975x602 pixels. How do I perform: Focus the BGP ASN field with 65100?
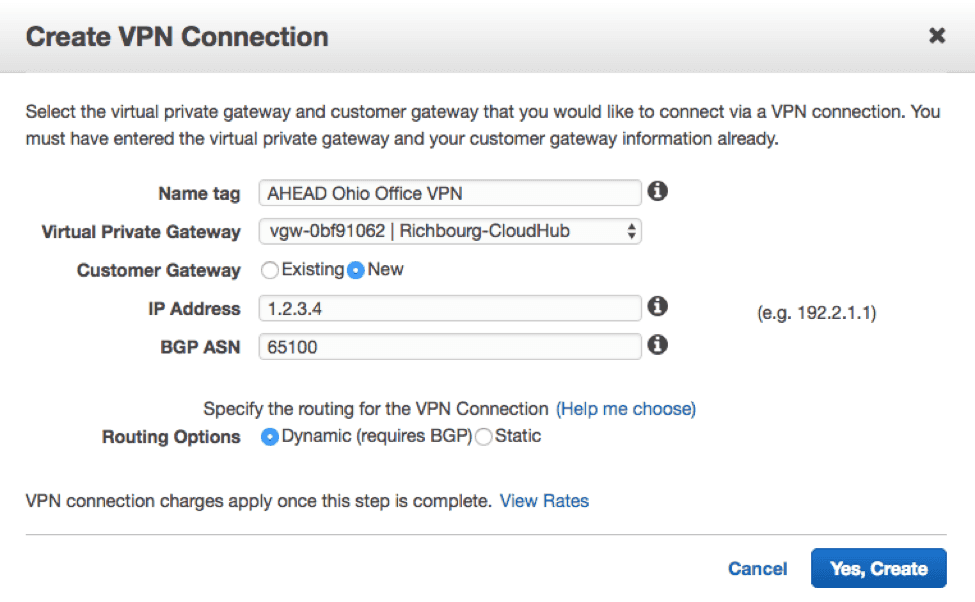click(450, 346)
